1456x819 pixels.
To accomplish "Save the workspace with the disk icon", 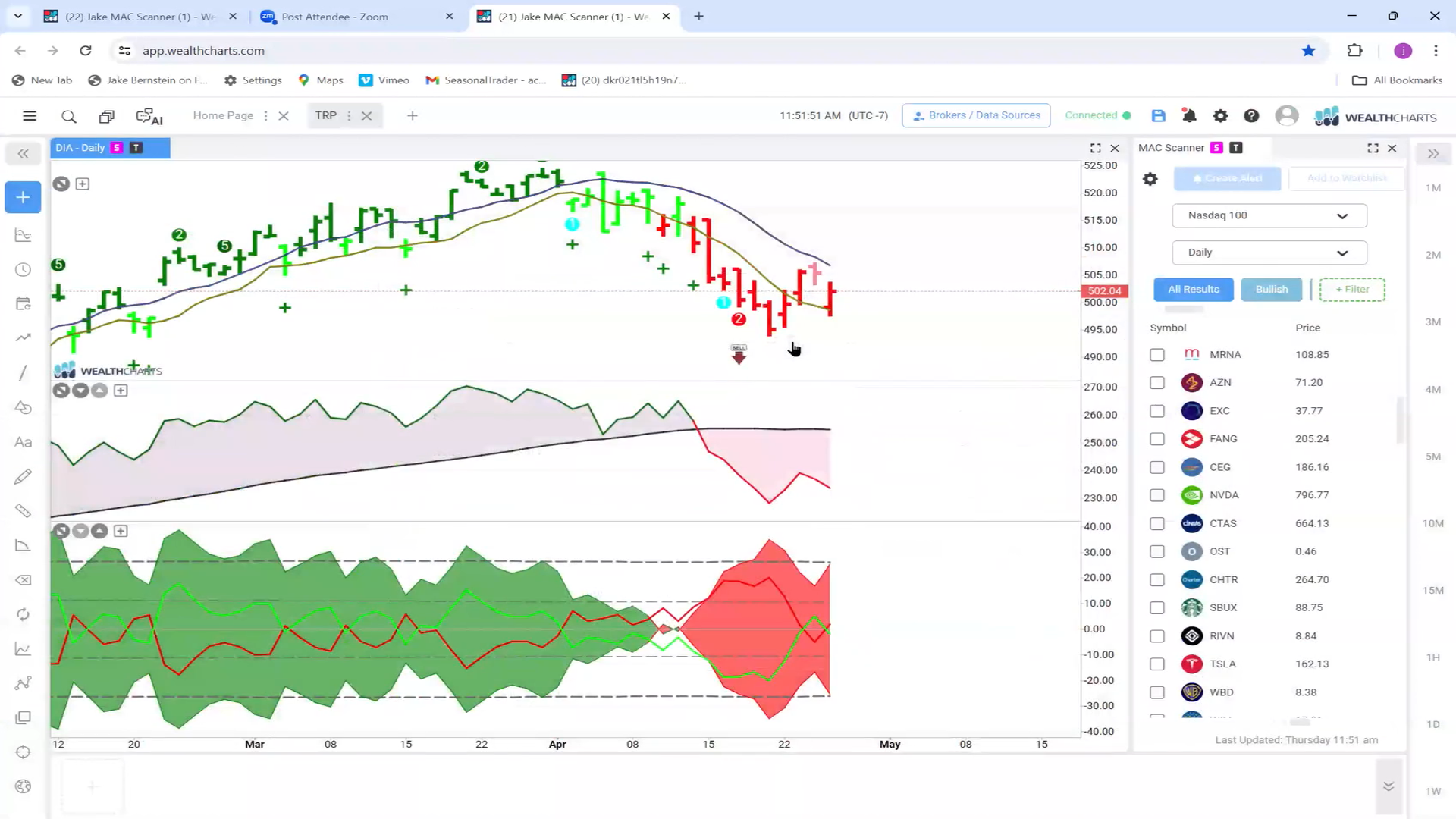I will pyautogui.click(x=1158, y=115).
